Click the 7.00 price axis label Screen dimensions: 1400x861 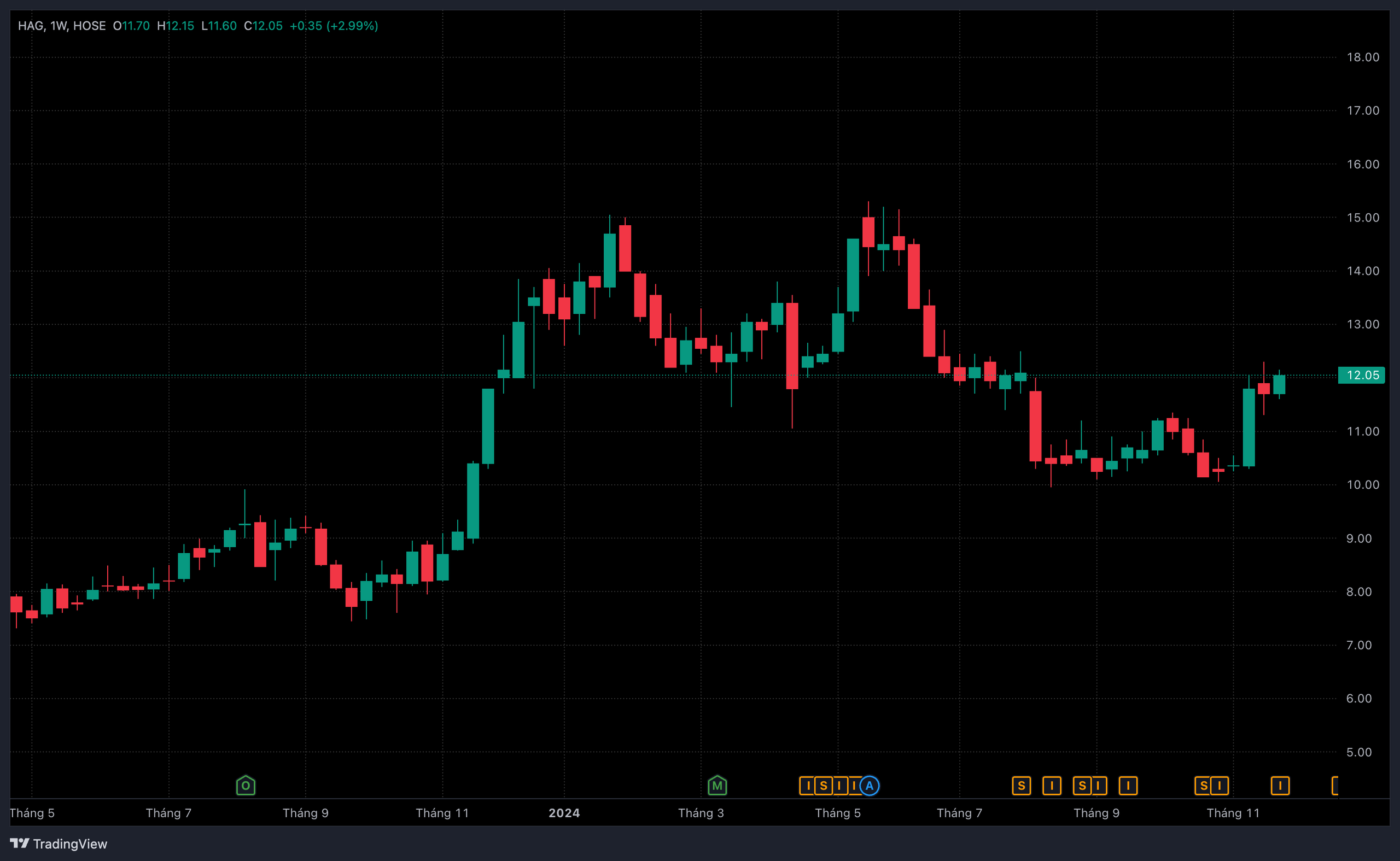point(1359,645)
